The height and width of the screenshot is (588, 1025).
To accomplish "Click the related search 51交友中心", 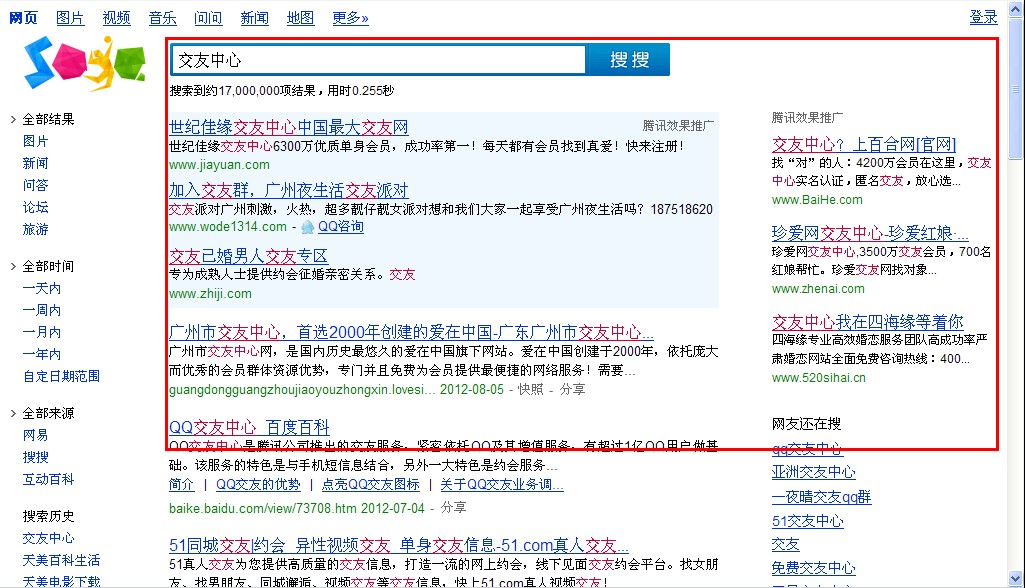I will [x=807, y=521].
